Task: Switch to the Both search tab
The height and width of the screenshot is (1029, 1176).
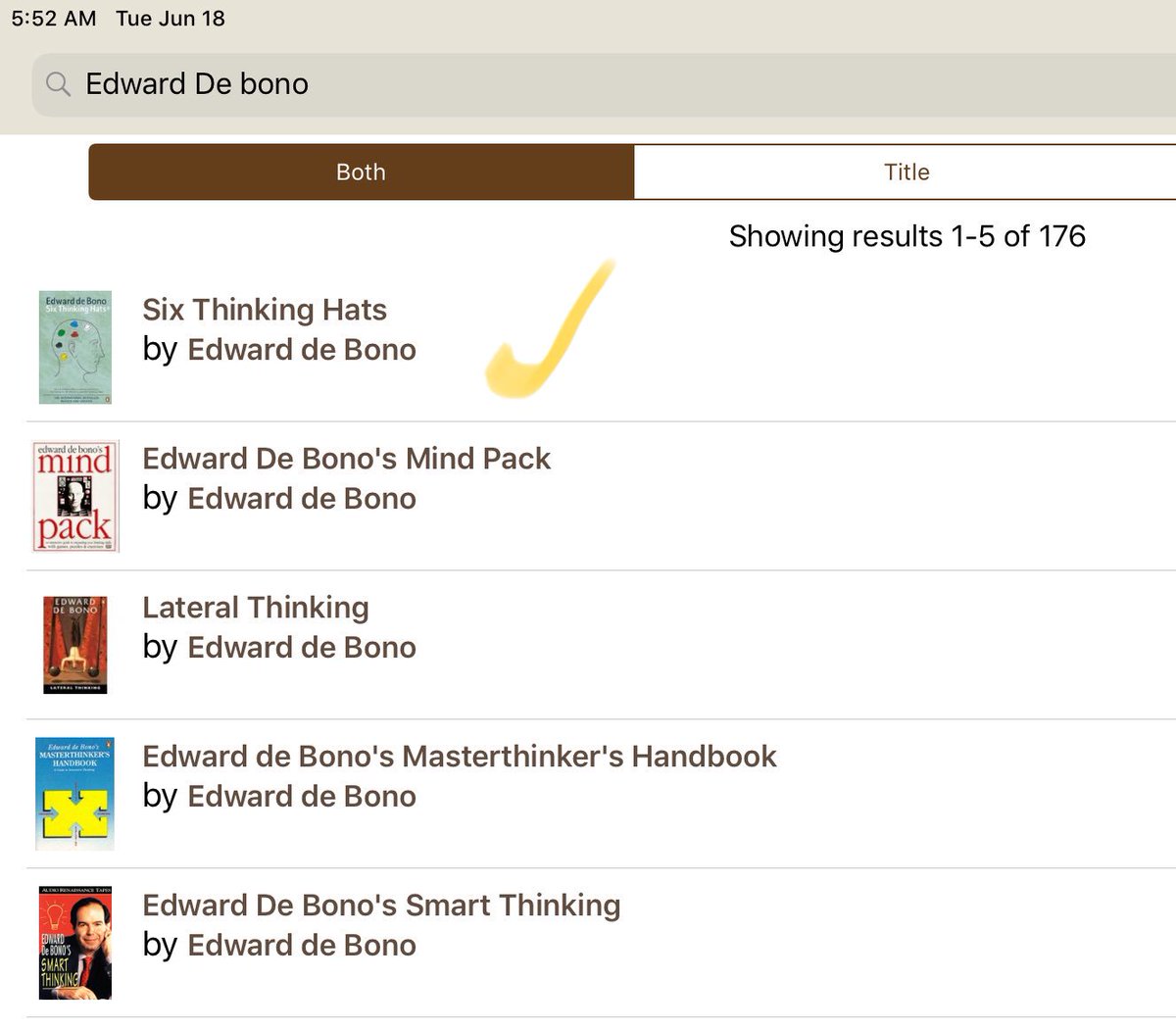Action: click(361, 172)
